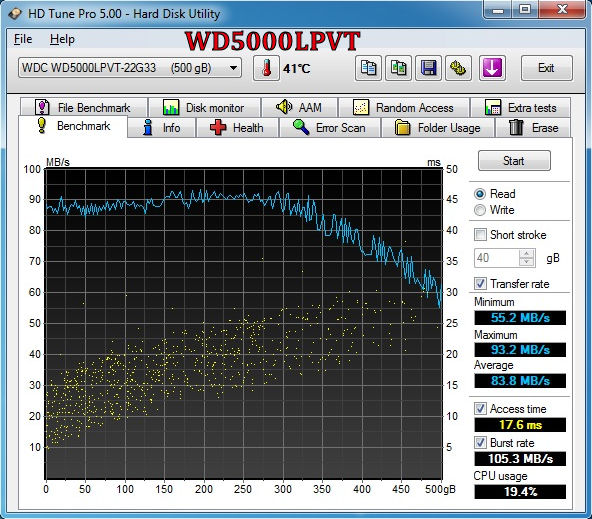Switch to the Health tab
Viewport: 592px width, 519px height.
(x=237, y=128)
